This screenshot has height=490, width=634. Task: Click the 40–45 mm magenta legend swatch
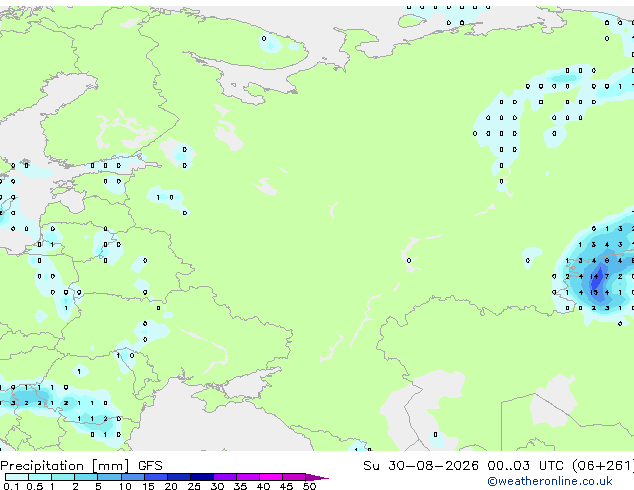pyautogui.click(x=271, y=477)
